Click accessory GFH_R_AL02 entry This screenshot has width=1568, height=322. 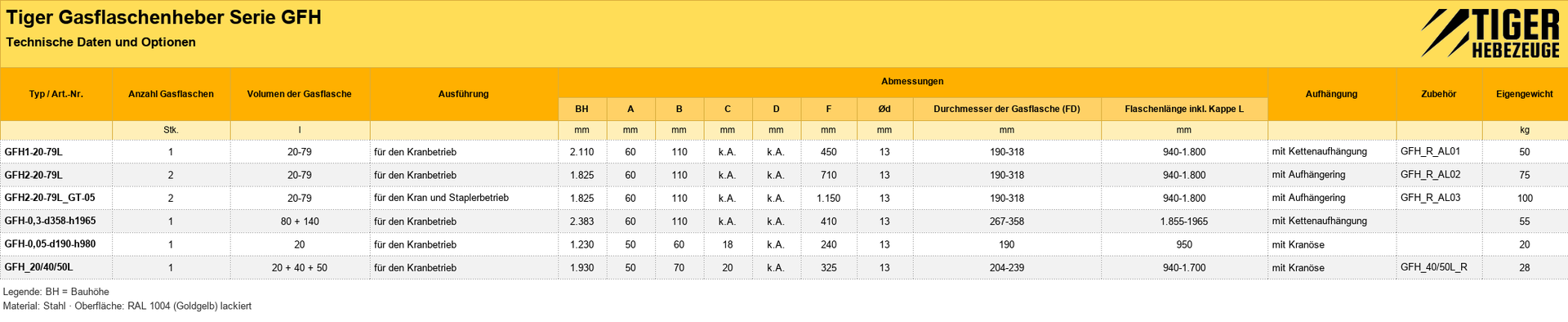coord(1430,174)
